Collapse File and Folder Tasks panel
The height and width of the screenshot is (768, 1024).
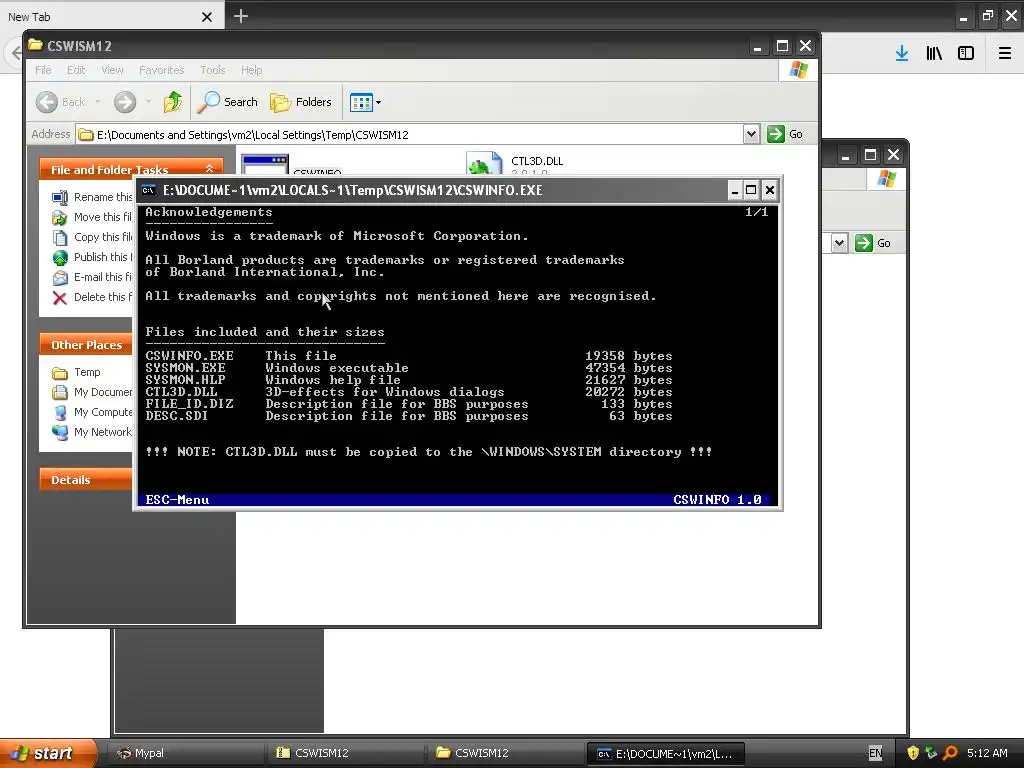210,168
